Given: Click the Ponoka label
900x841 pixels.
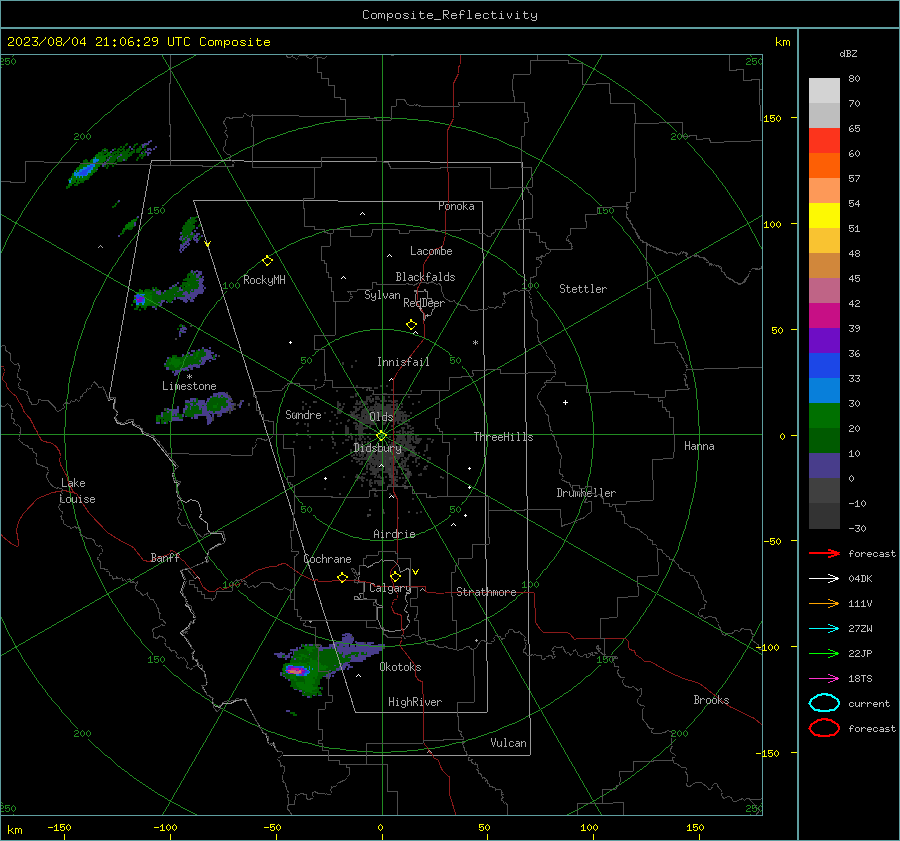Looking at the screenshot, I should [x=456, y=206].
